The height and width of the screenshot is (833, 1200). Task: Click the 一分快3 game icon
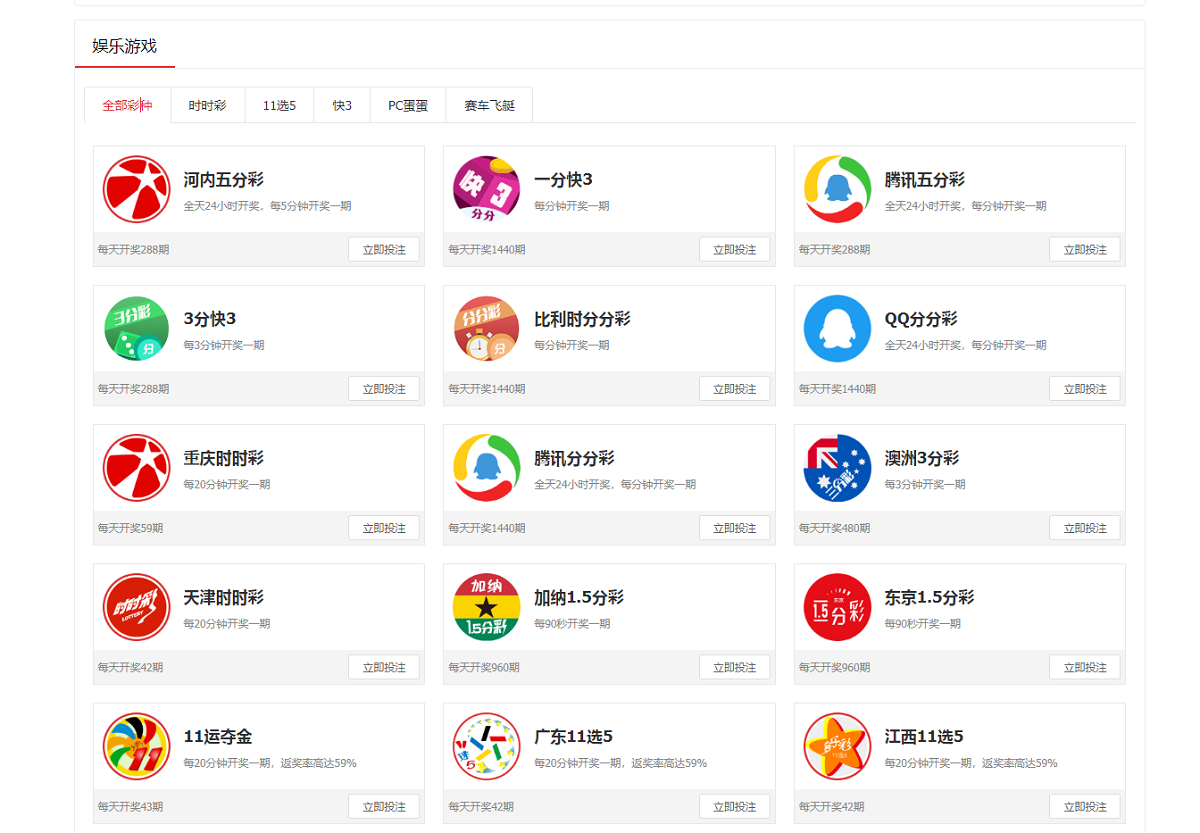(x=487, y=189)
